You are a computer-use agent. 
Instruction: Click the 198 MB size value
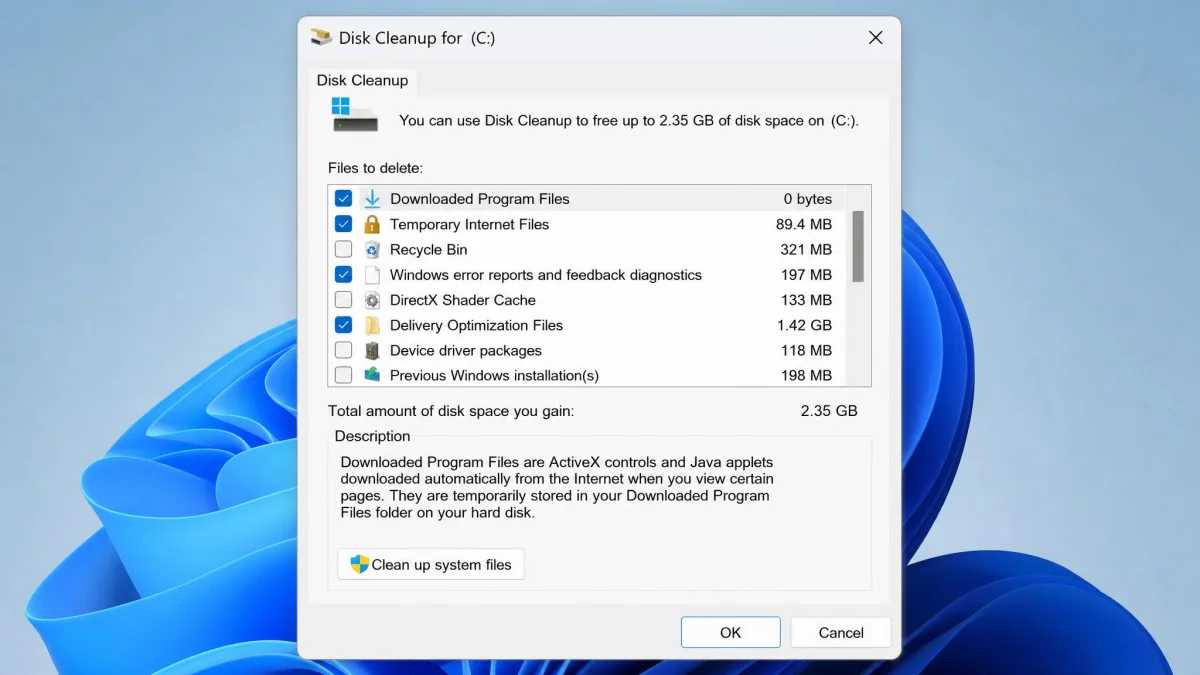(806, 375)
